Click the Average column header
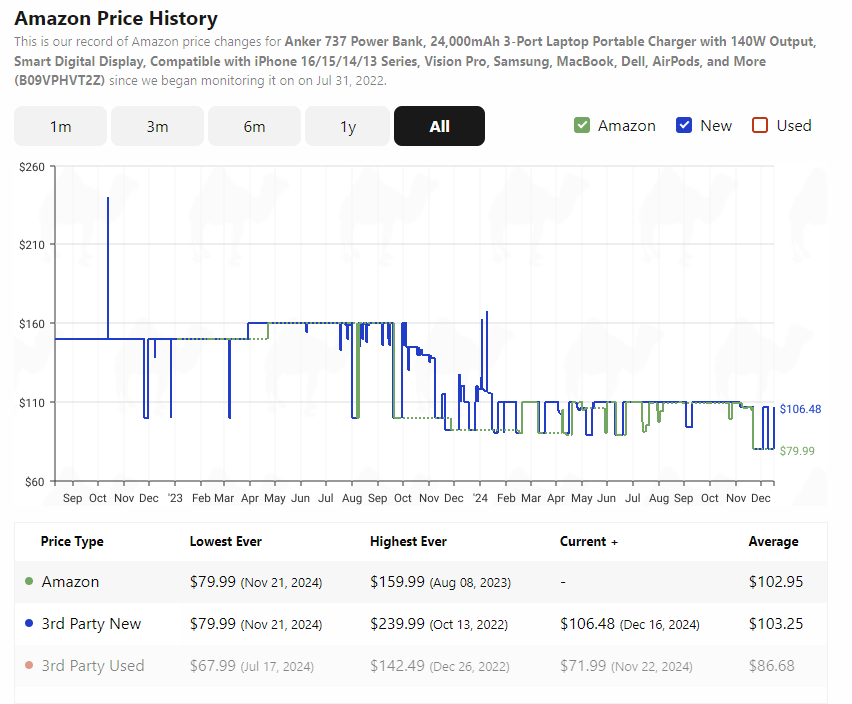The image size is (852, 704). tap(773, 542)
